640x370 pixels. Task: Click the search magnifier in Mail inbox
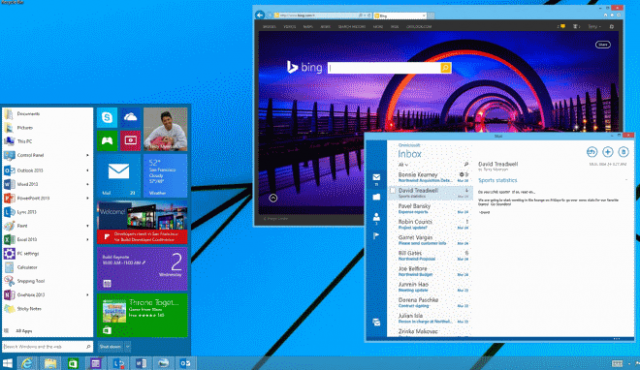click(x=466, y=164)
